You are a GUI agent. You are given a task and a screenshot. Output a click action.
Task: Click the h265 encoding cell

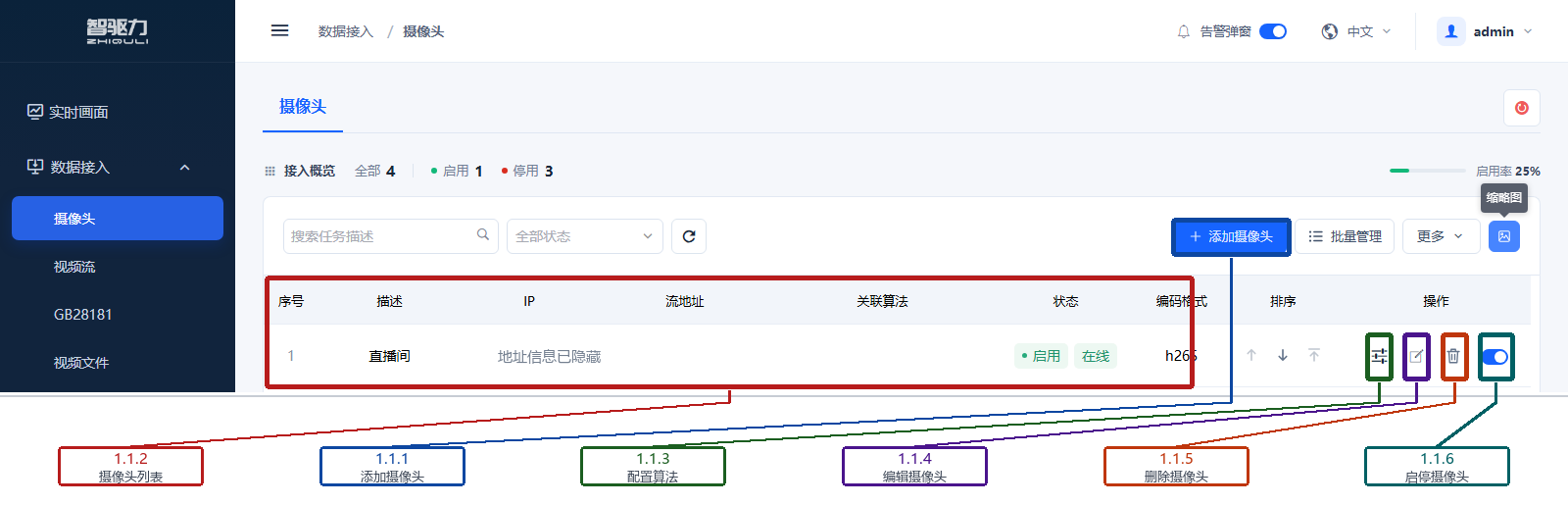[1181, 355]
